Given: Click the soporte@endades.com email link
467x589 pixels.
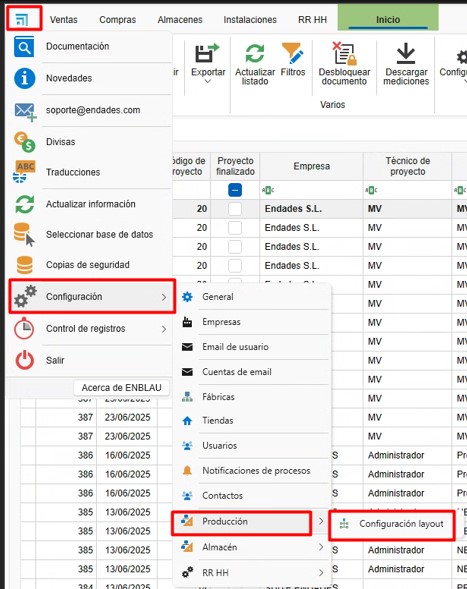Looking at the screenshot, I should point(93,110).
